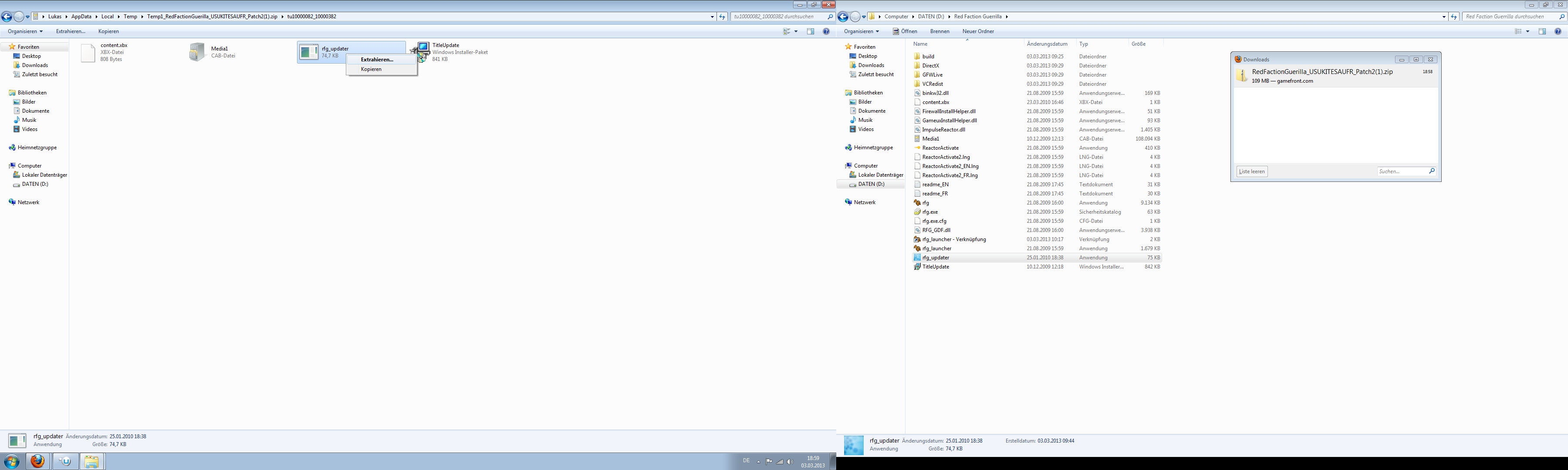This screenshot has height=470, width=1568.
Task: Toggle preview pane in right Explorer window
Action: pyautogui.click(x=1542, y=32)
